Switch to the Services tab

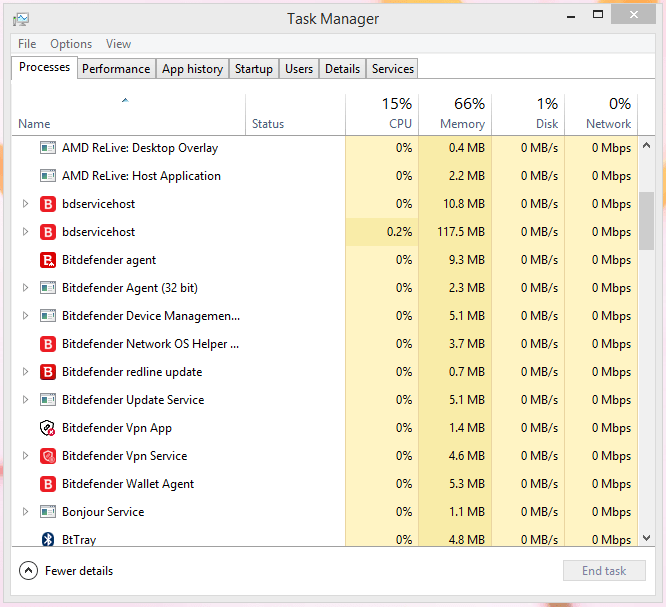pyautogui.click(x=392, y=69)
